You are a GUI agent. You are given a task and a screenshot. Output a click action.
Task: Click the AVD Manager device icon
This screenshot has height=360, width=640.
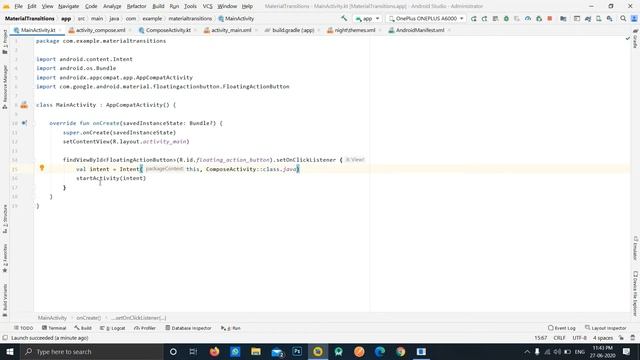tap(598, 18)
